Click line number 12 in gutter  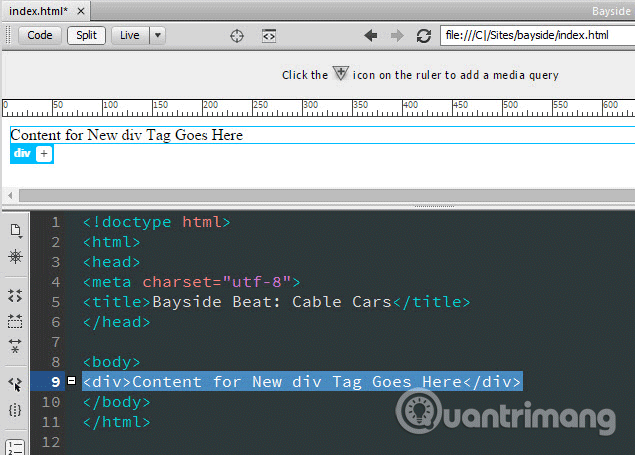click(x=51, y=442)
